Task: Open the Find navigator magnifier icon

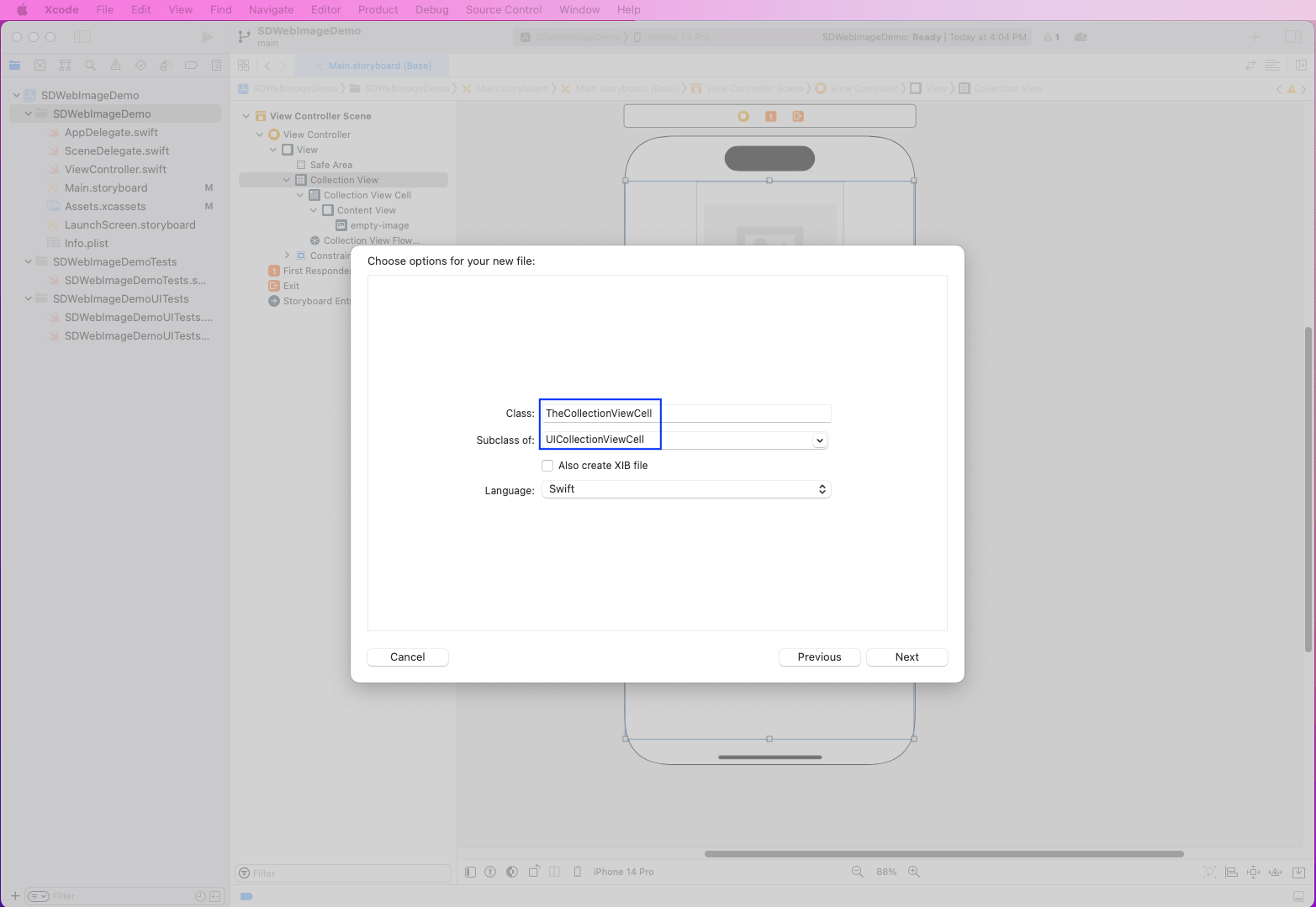Action: point(90,66)
